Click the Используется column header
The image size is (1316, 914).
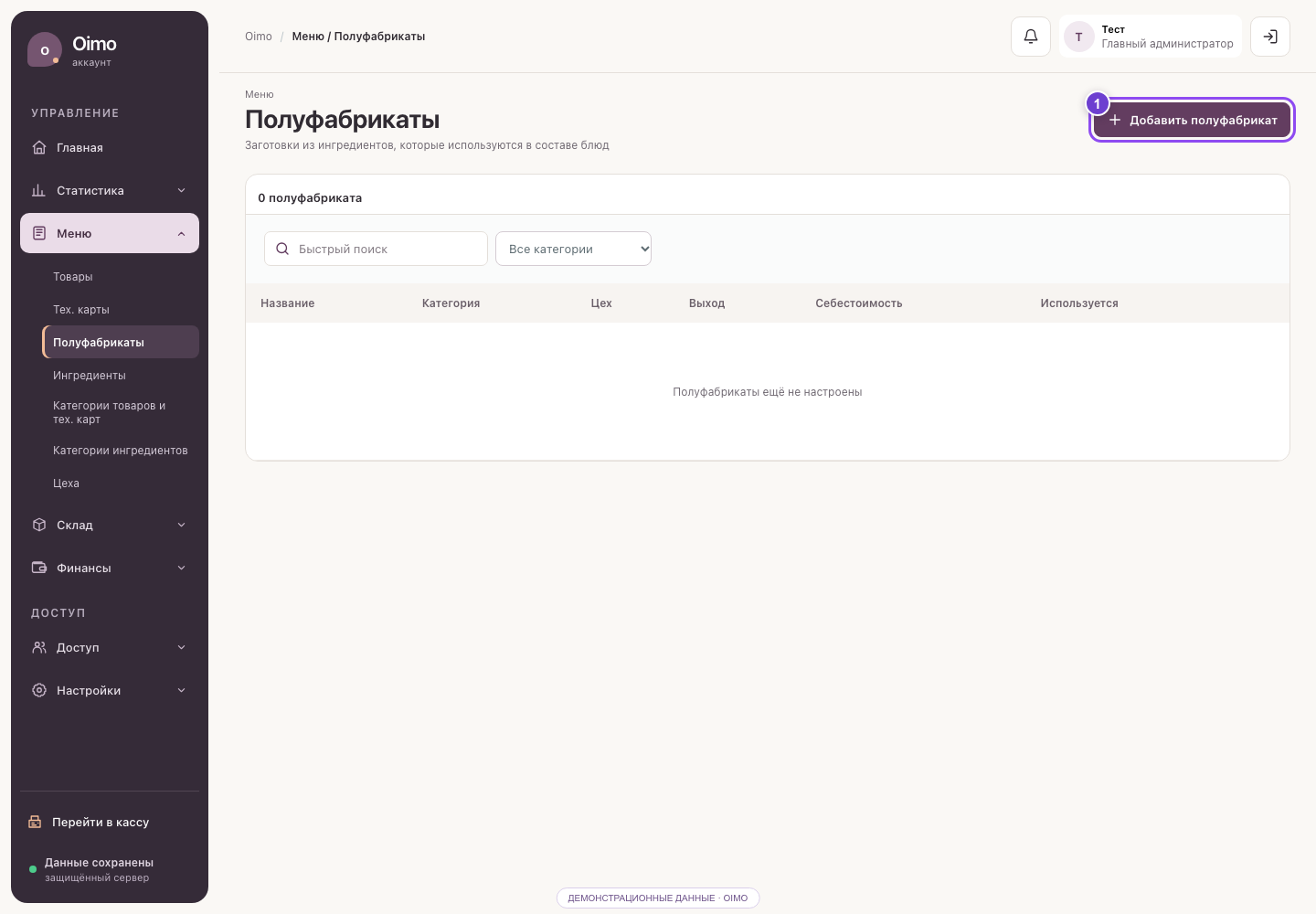tap(1079, 303)
